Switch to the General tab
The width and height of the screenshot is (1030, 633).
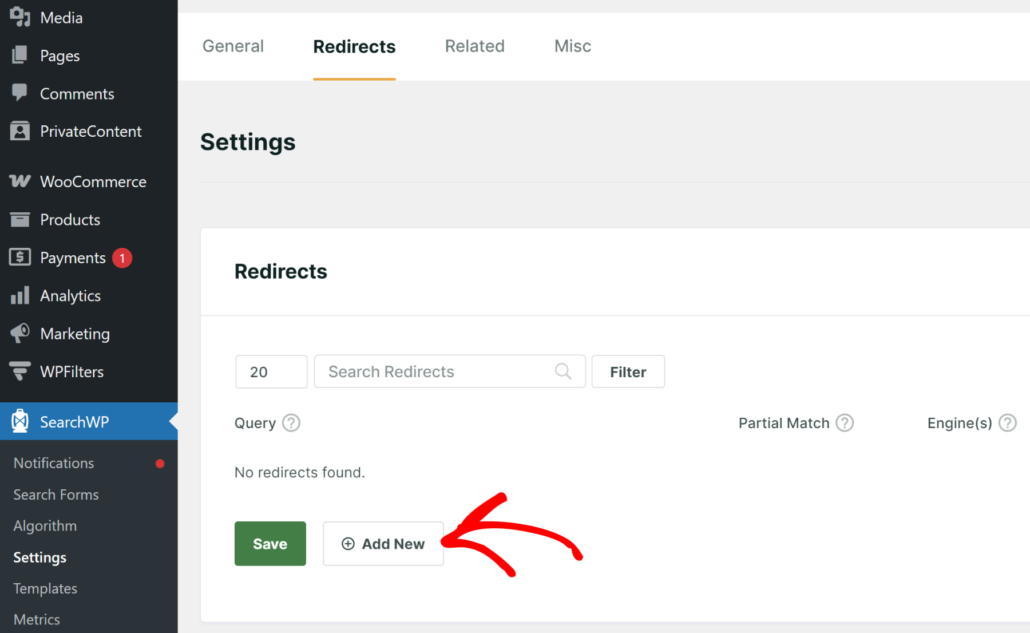(x=233, y=46)
